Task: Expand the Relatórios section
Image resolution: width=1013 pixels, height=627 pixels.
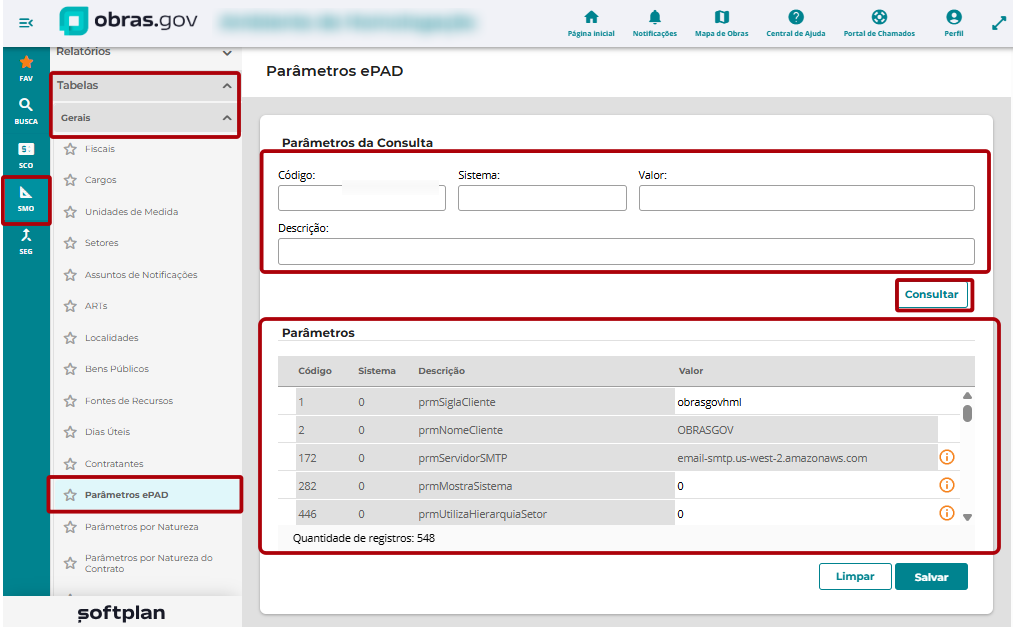Action: pos(227,52)
